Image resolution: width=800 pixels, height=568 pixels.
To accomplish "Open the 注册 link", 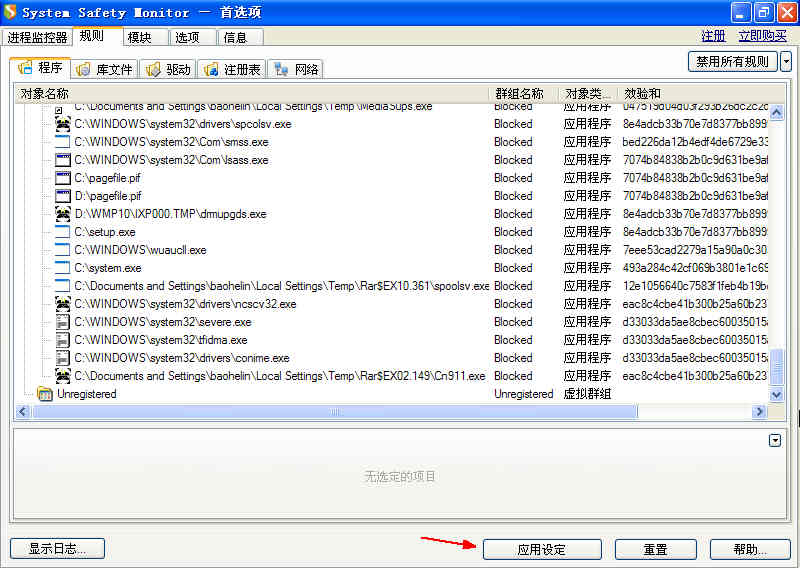I will 713,36.
